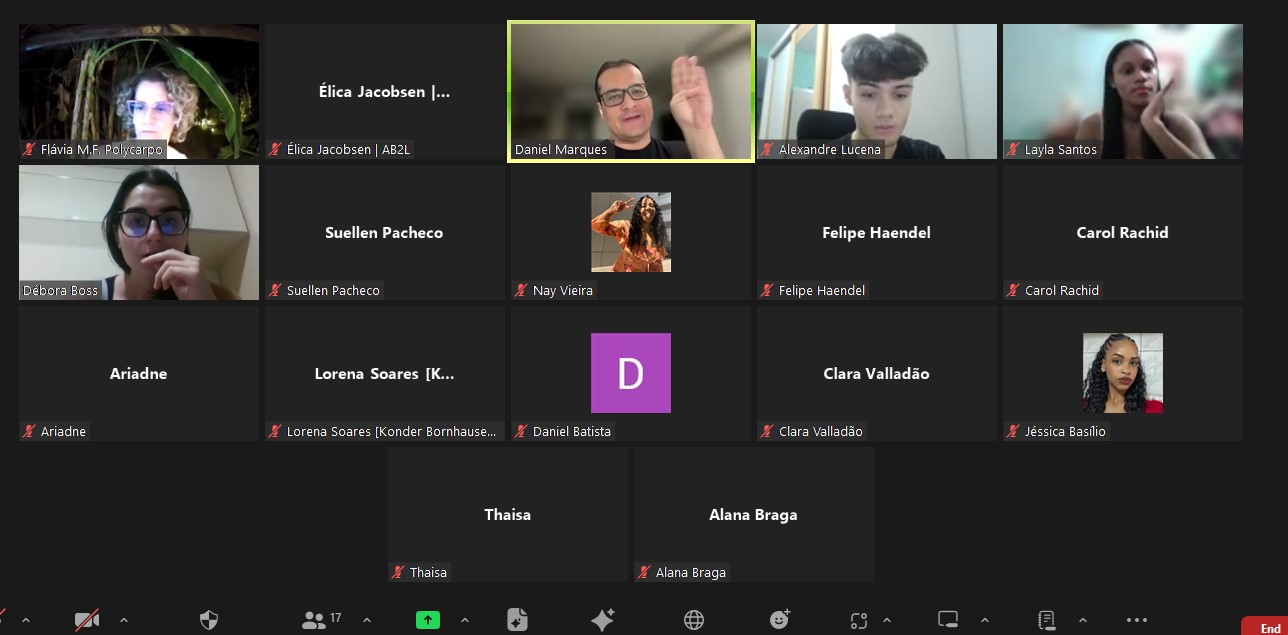Viewport: 1288px width, 635px height.
Task: Click muted mic icon beside Ariadne label
Action: (x=29, y=432)
